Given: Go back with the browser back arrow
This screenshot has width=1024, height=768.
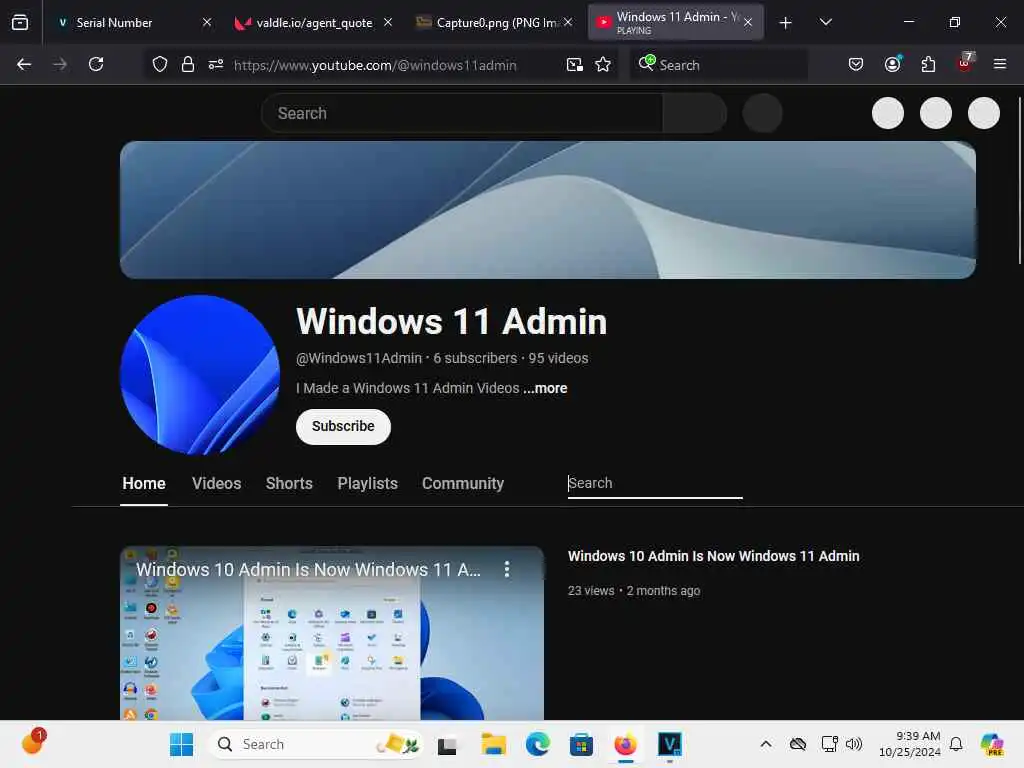Looking at the screenshot, I should (24, 64).
